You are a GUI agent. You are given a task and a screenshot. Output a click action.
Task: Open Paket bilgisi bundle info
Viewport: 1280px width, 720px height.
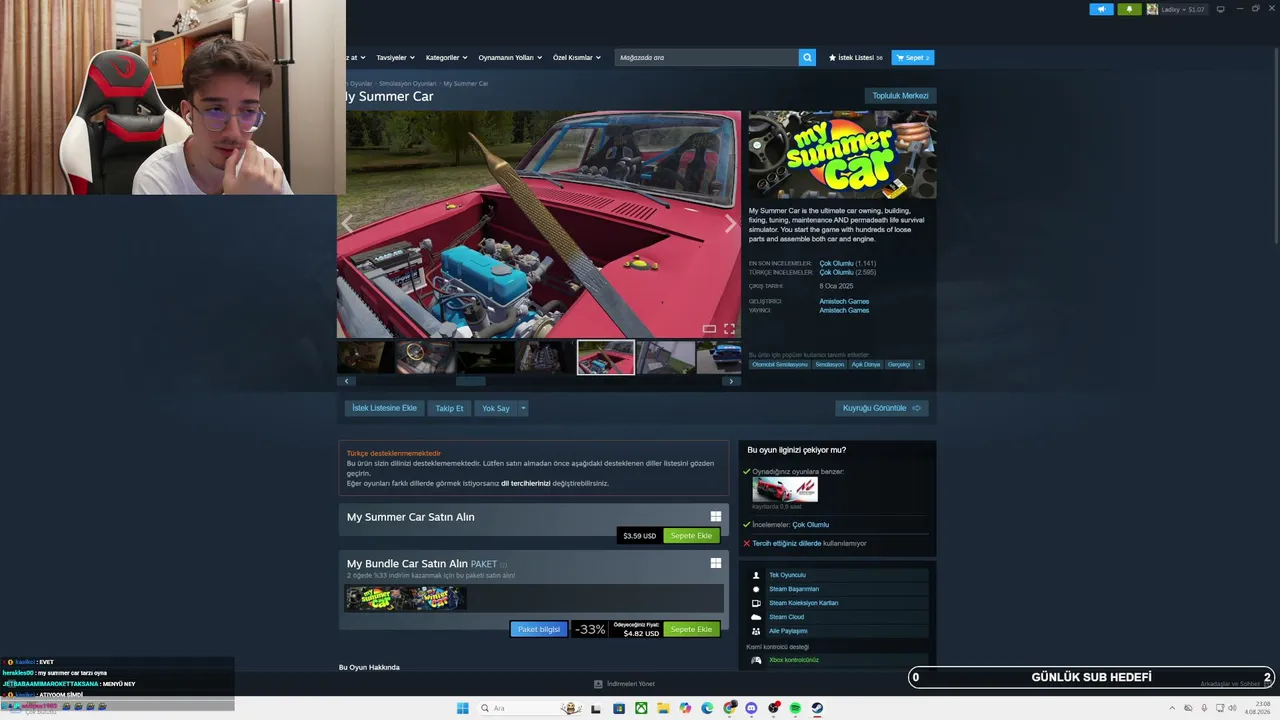pos(539,629)
